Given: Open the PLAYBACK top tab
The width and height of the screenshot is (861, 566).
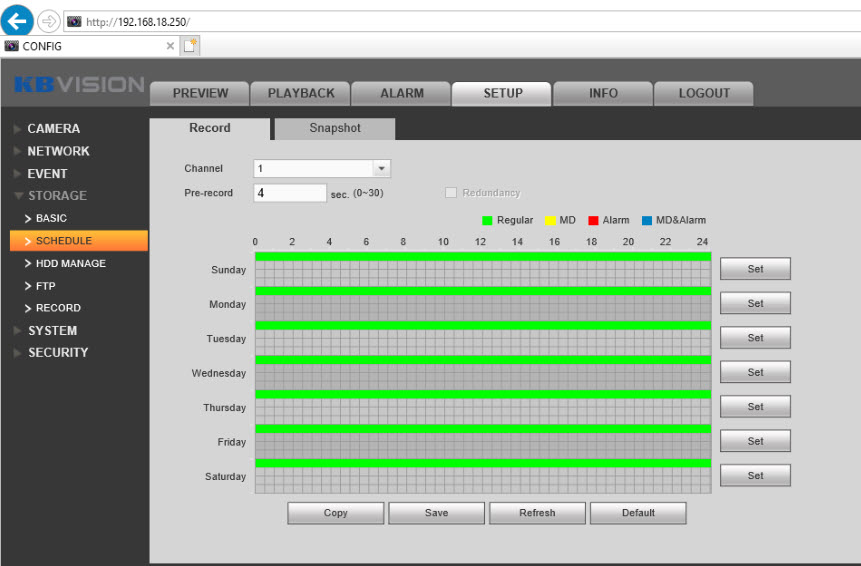Looking at the screenshot, I should point(301,93).
